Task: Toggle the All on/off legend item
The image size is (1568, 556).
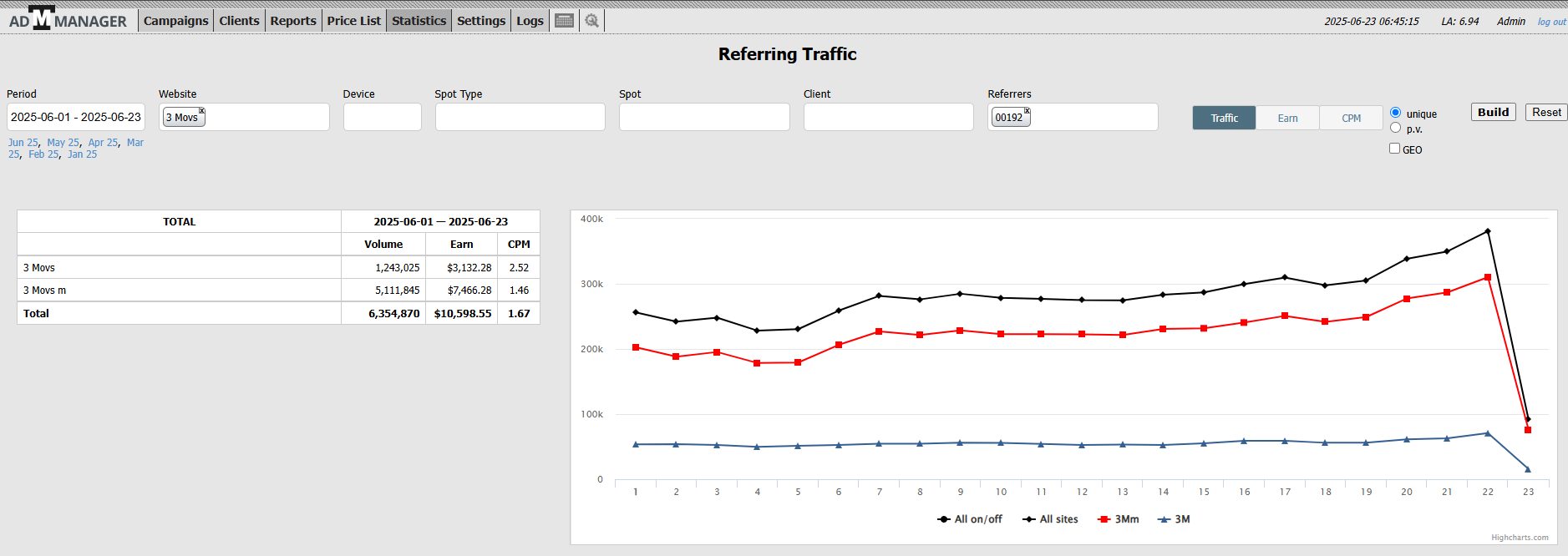Action: pyautogui.click(x=969, y=519)
